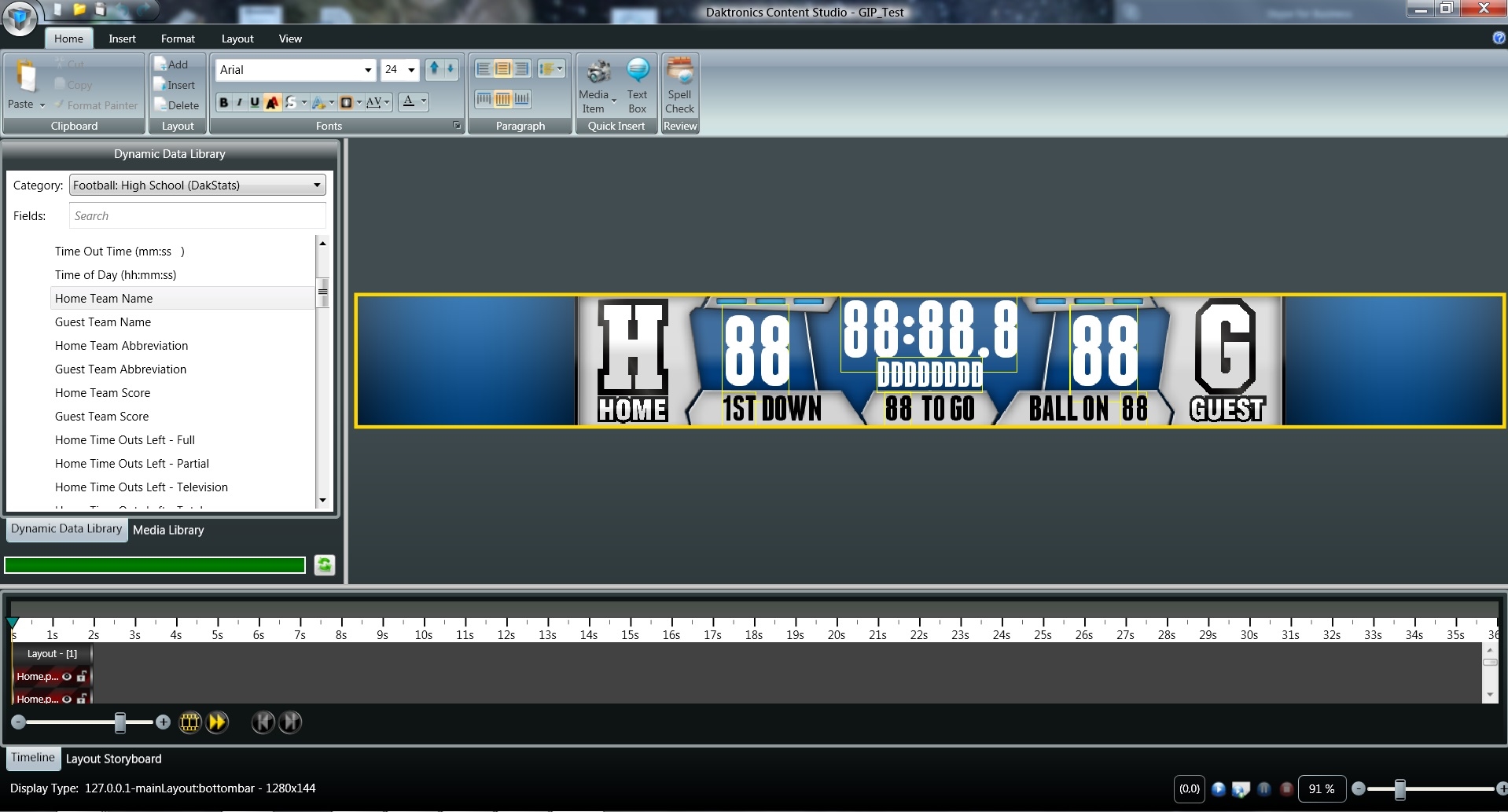Hide the first Home.p layer via eye icon
The height and width of the screenshot is (812, 1508).
click(67, 676)
